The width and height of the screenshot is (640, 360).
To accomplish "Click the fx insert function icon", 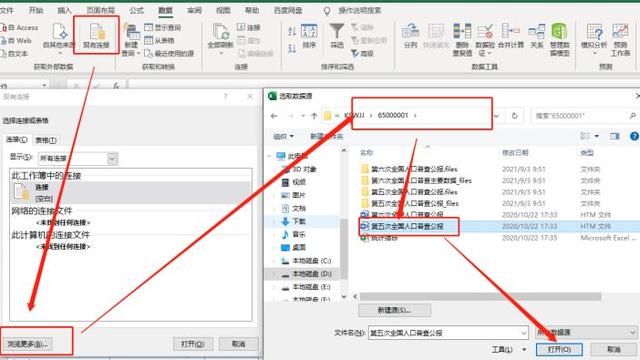I will click(116, 86).
